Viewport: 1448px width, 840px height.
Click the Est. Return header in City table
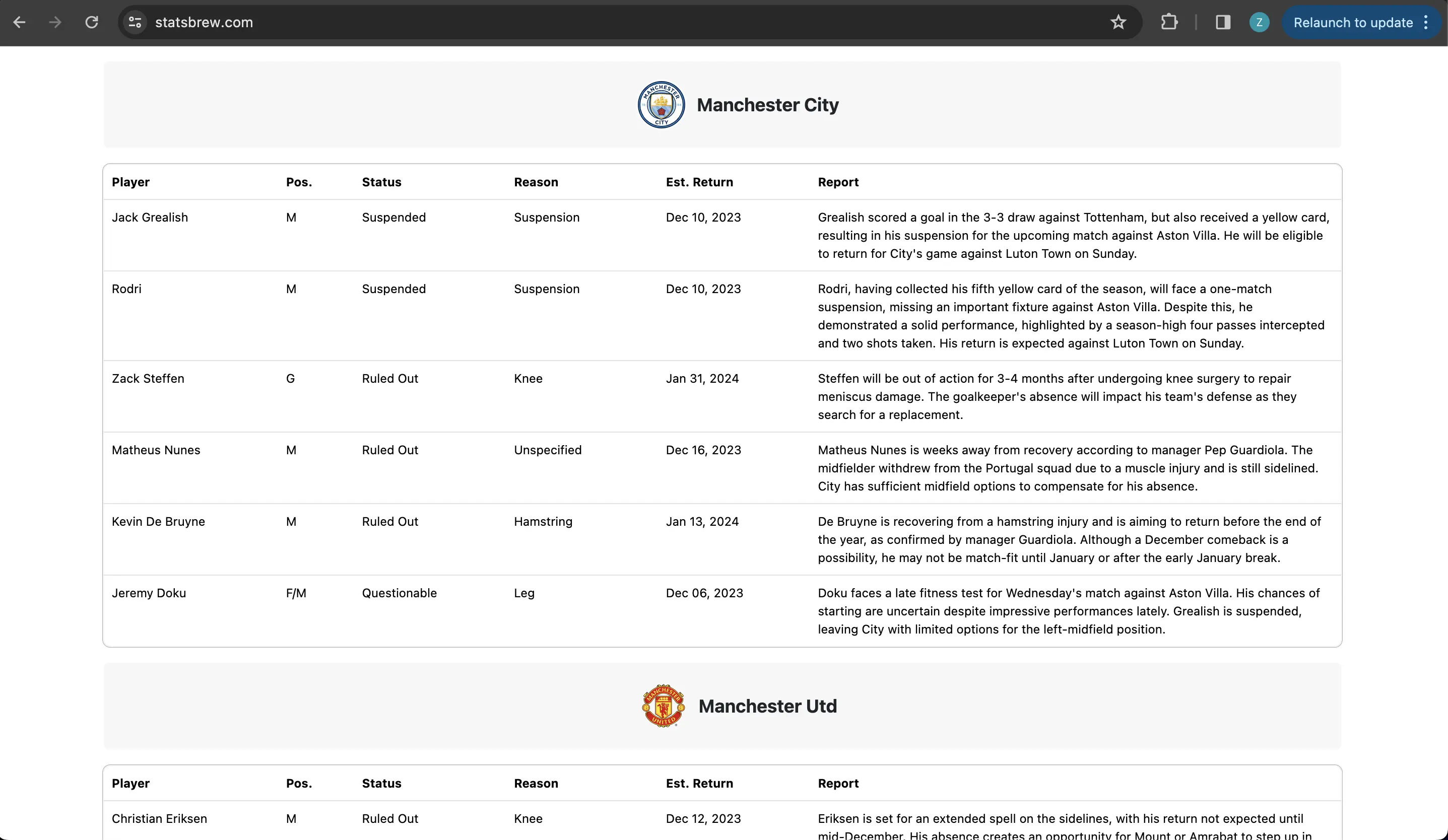pos(699,182)
